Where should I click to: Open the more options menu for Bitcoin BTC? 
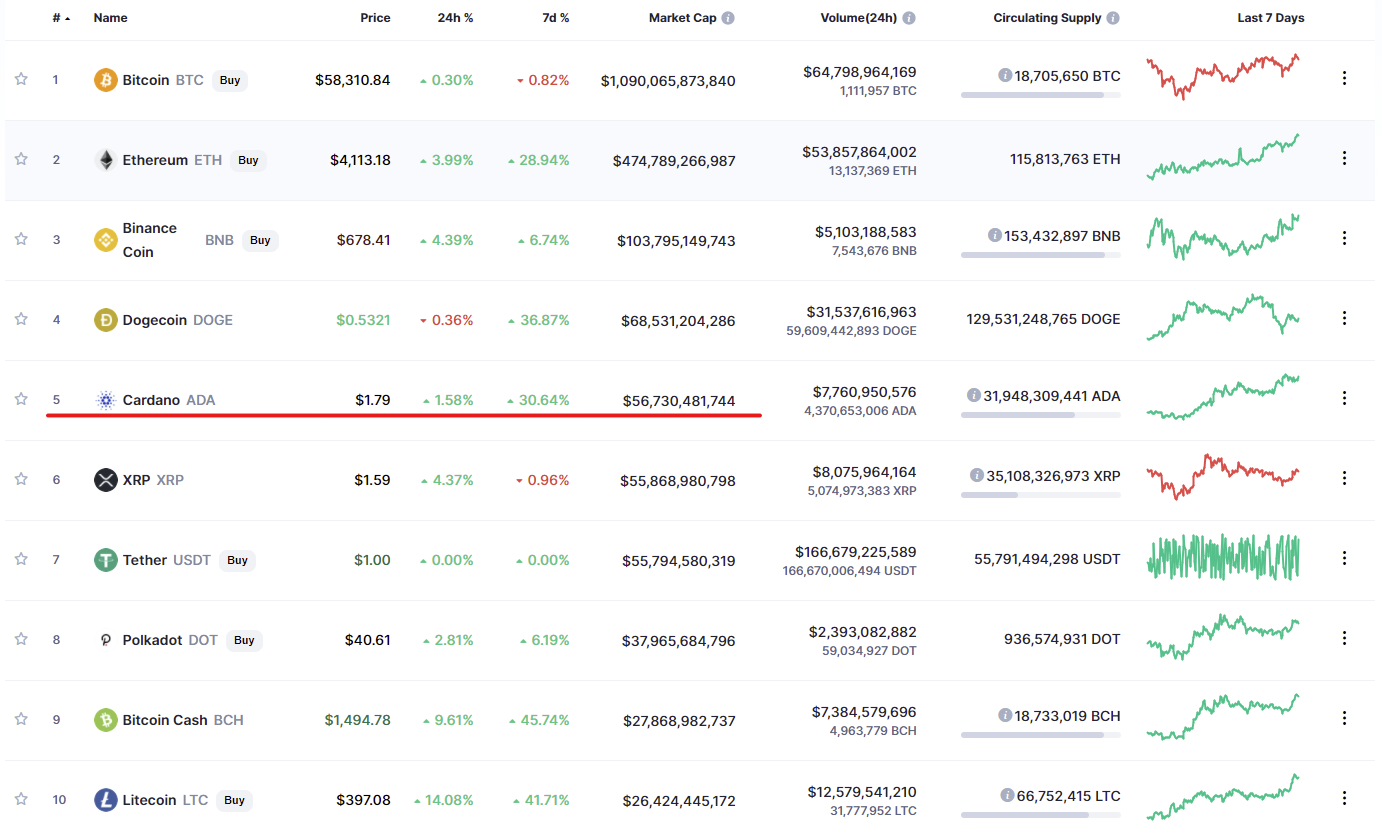click(1345, 78)
